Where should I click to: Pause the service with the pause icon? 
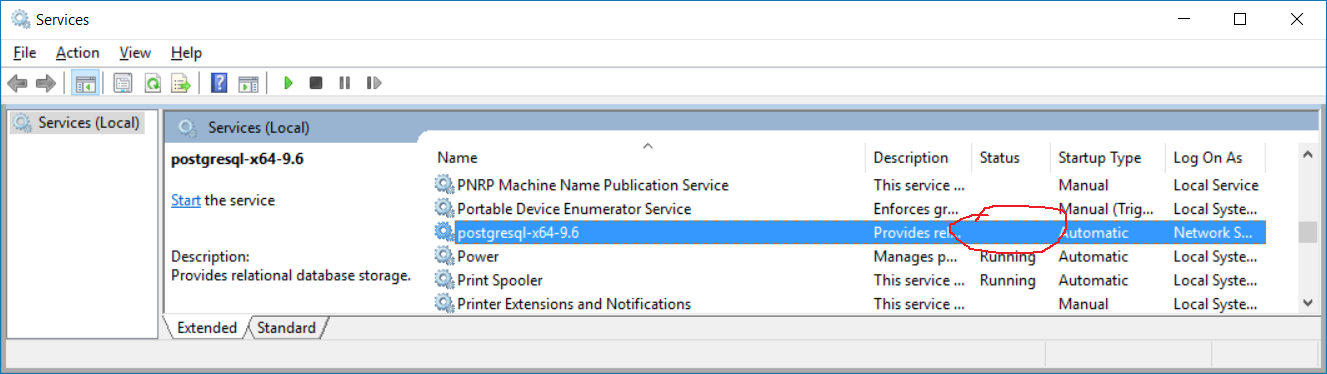point(344,83)
